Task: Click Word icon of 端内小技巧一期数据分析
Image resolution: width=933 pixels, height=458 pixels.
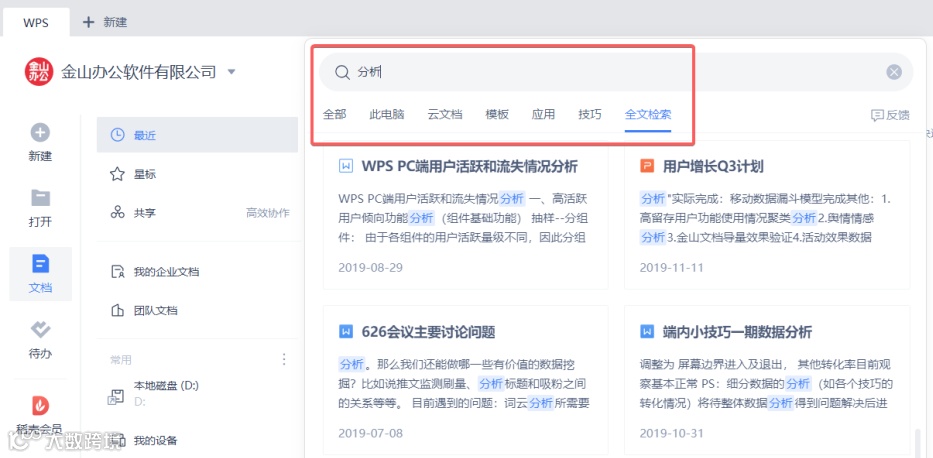Action: click(647, 331)
